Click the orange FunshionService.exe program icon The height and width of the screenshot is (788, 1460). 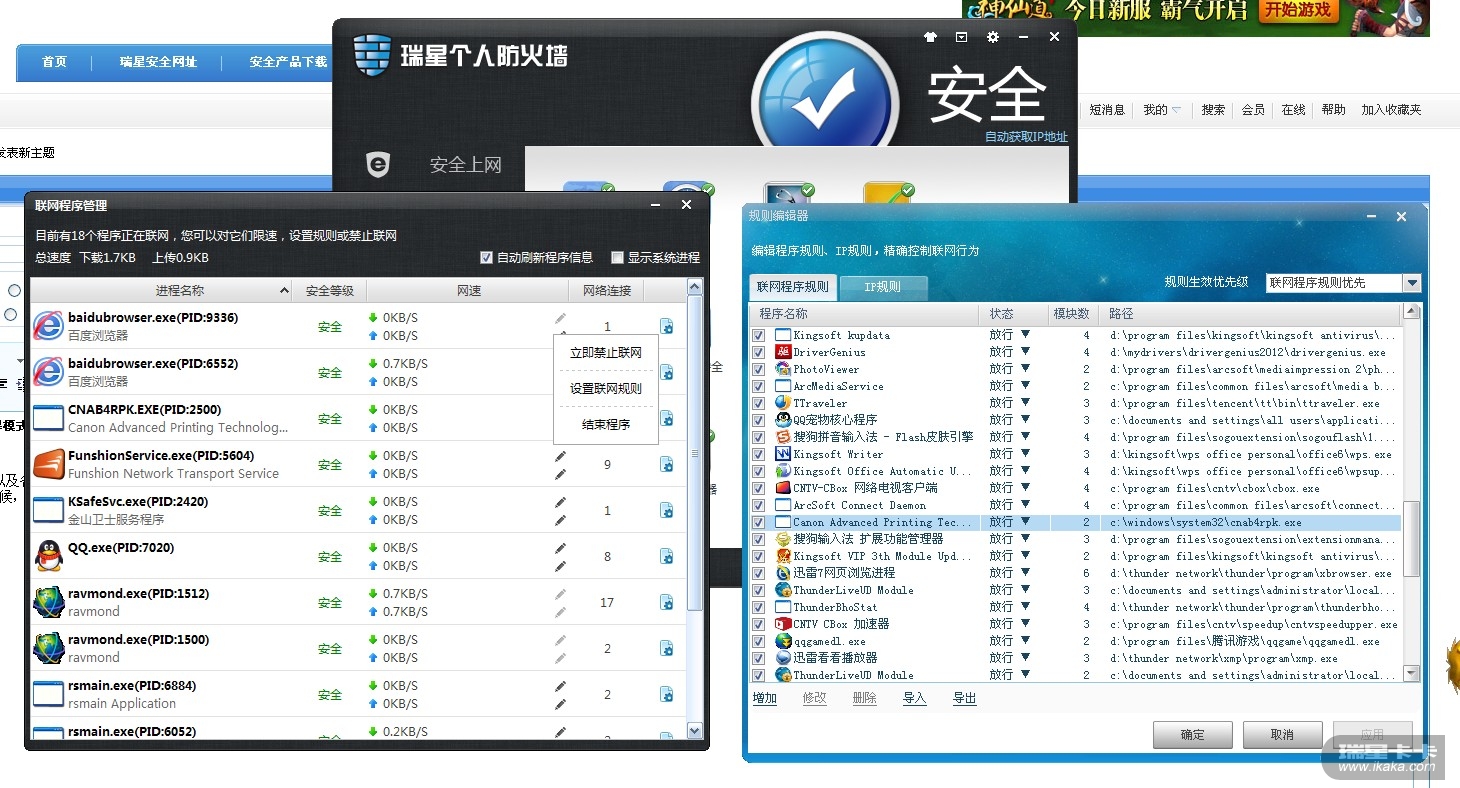[x=48, y=464]
